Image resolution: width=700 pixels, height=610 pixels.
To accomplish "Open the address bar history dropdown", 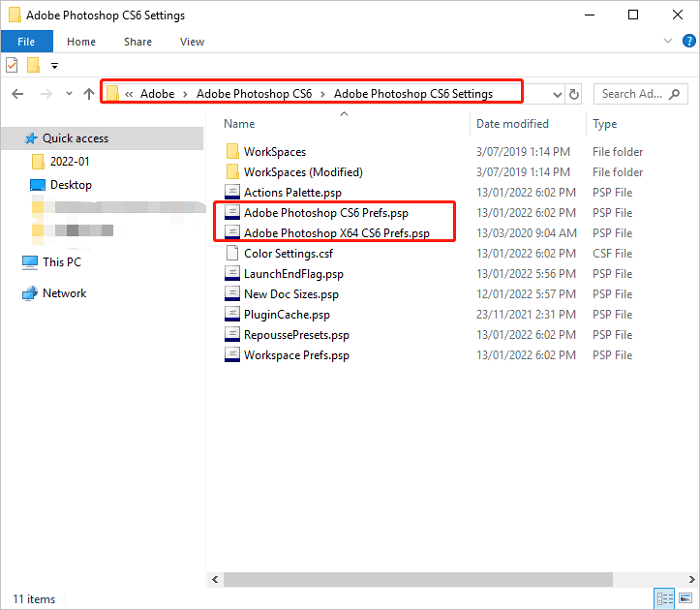I will coord(557,94).
